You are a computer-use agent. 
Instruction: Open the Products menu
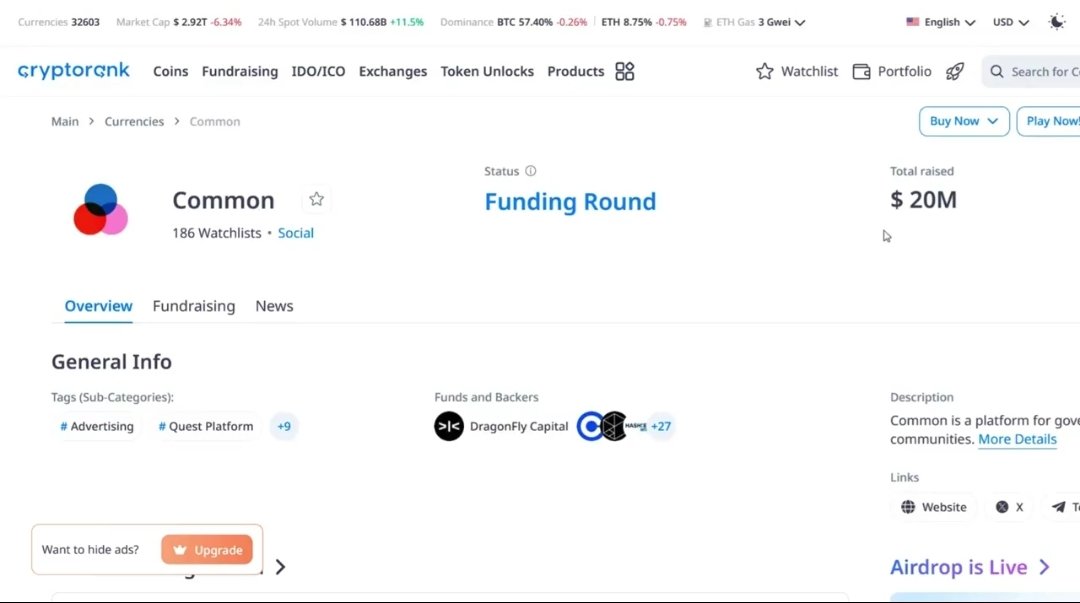(575, 71)
